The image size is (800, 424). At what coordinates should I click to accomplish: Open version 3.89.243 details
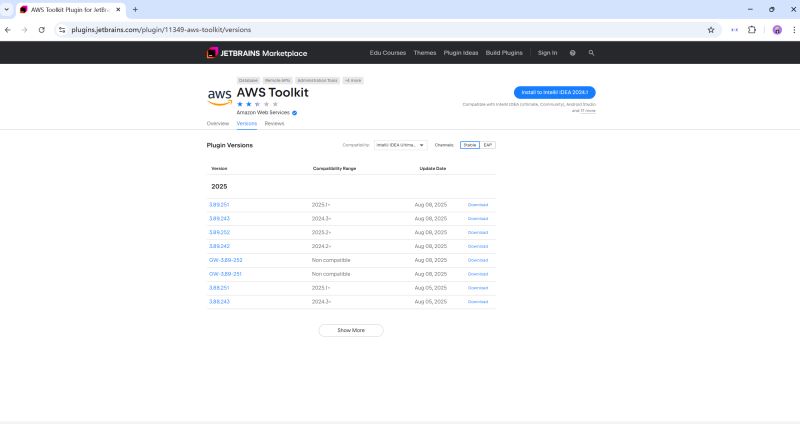pyautogui.click(x=219, y=218)
